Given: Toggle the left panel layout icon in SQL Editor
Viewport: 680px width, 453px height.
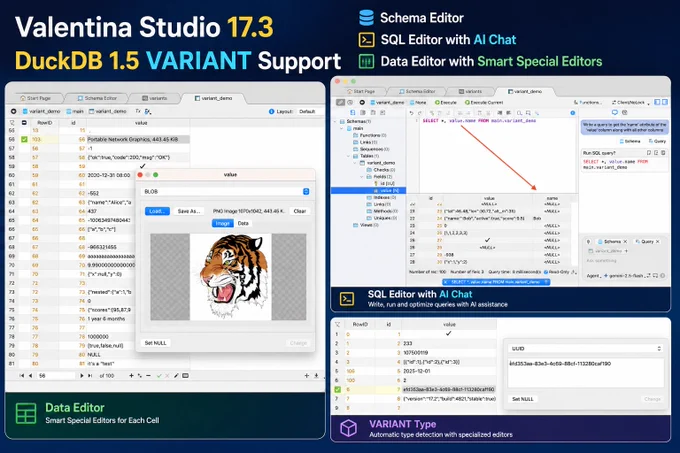Looking at the screenshot, I should [x=657, y=102].
